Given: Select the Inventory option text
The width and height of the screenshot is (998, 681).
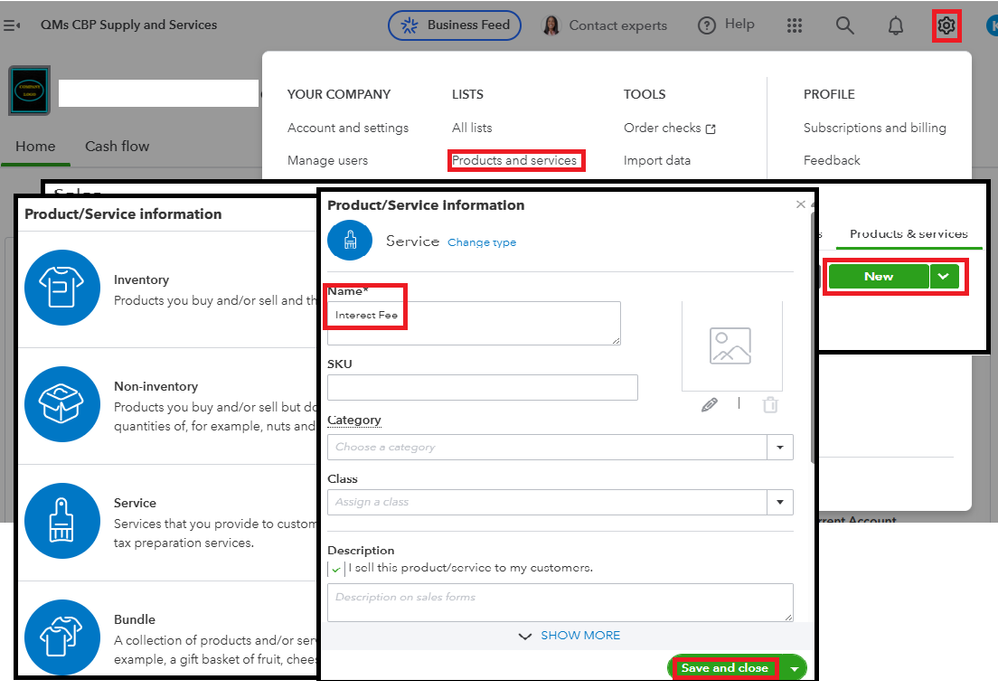Looking at the screenshot, I should [x=141, y=280].
